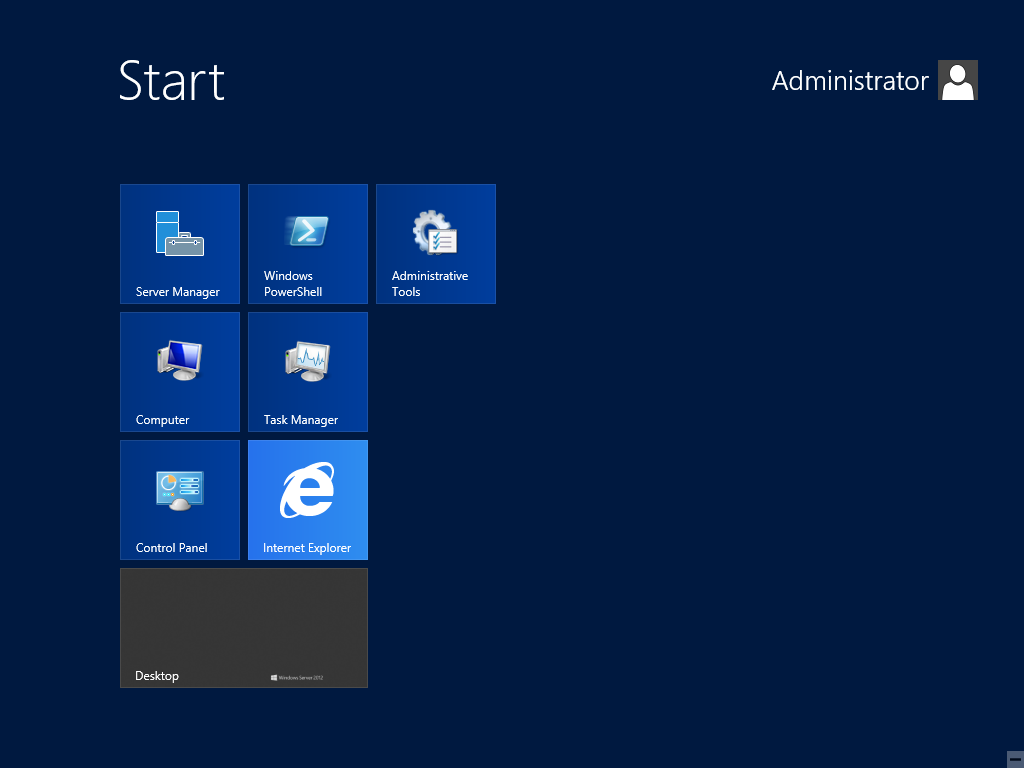1024x768 pixels.
Task: Open the Server Manager tile
Action: pos(180,244)
